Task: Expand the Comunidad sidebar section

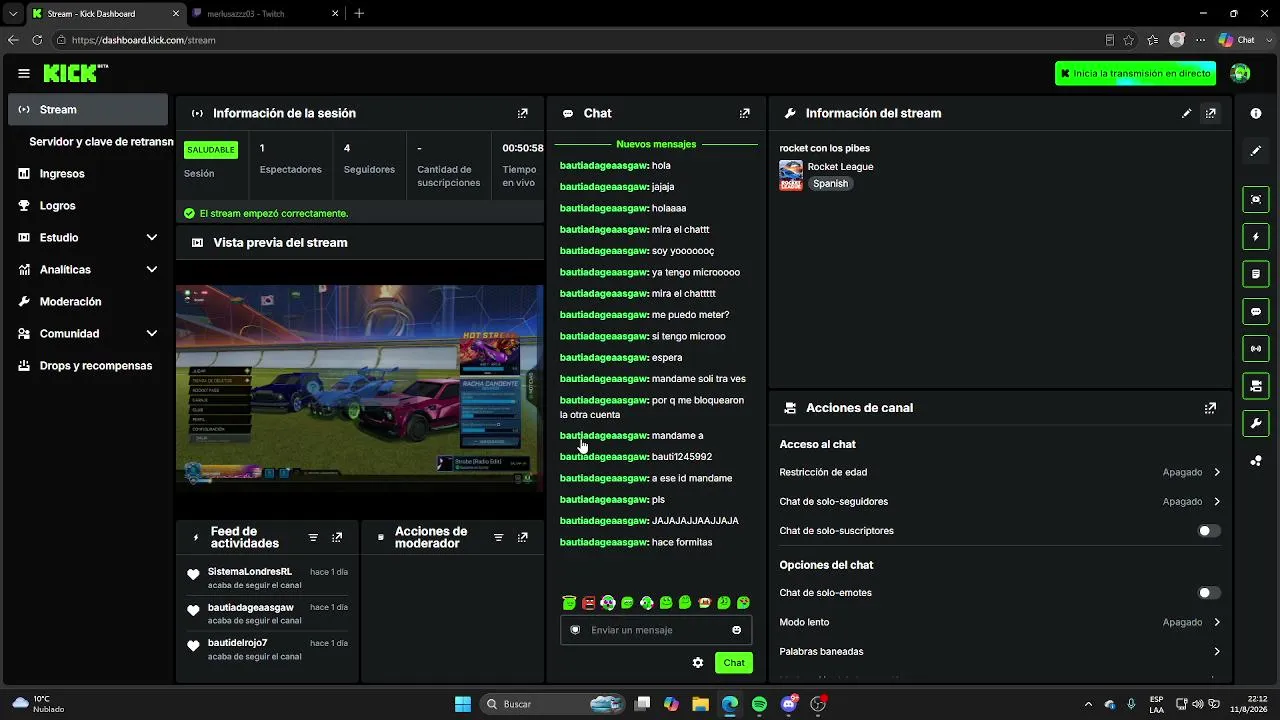Action: [x=152, y=334]
